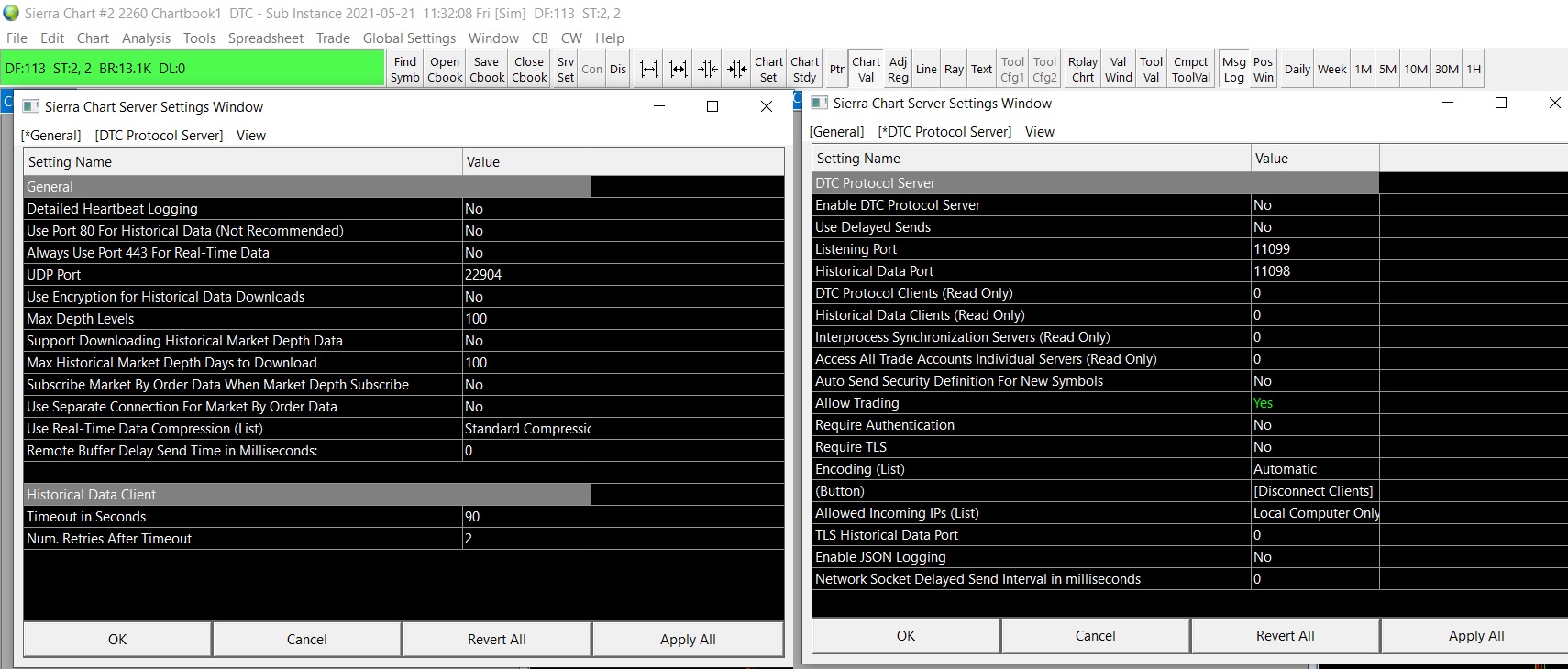Switch to General tab in right settings window
This screenshot has height=669, width=1568.
coord(836,132)
